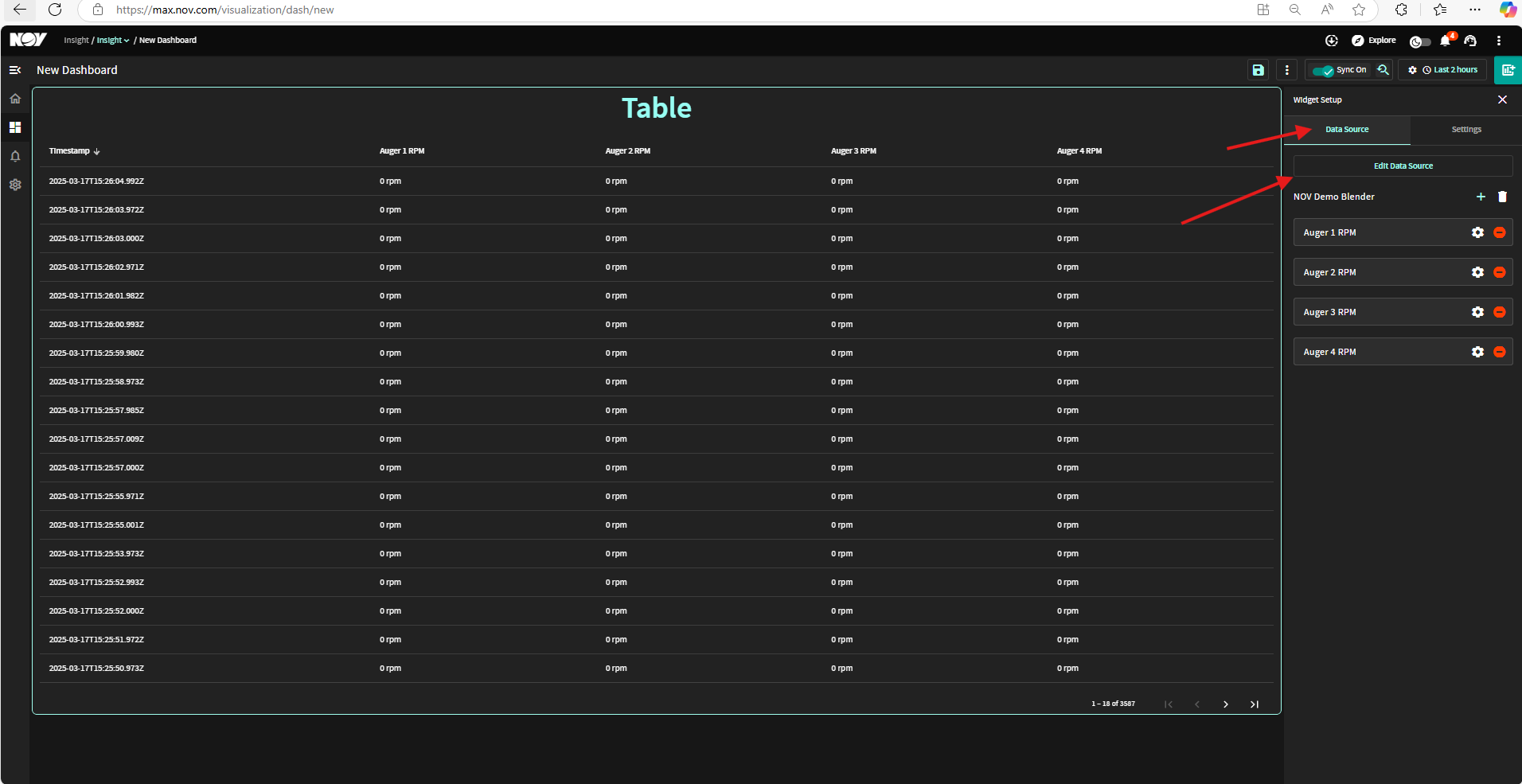This screenshot has width=1522, height=784.
Task: Click the Table widget title
Action: pyautogui.click(x=657, y=108)
